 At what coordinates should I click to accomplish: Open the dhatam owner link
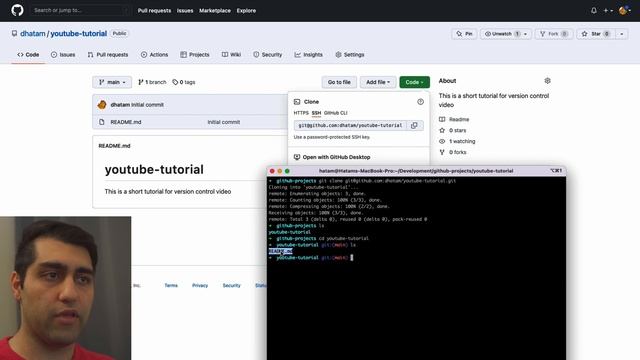[33, 33]
